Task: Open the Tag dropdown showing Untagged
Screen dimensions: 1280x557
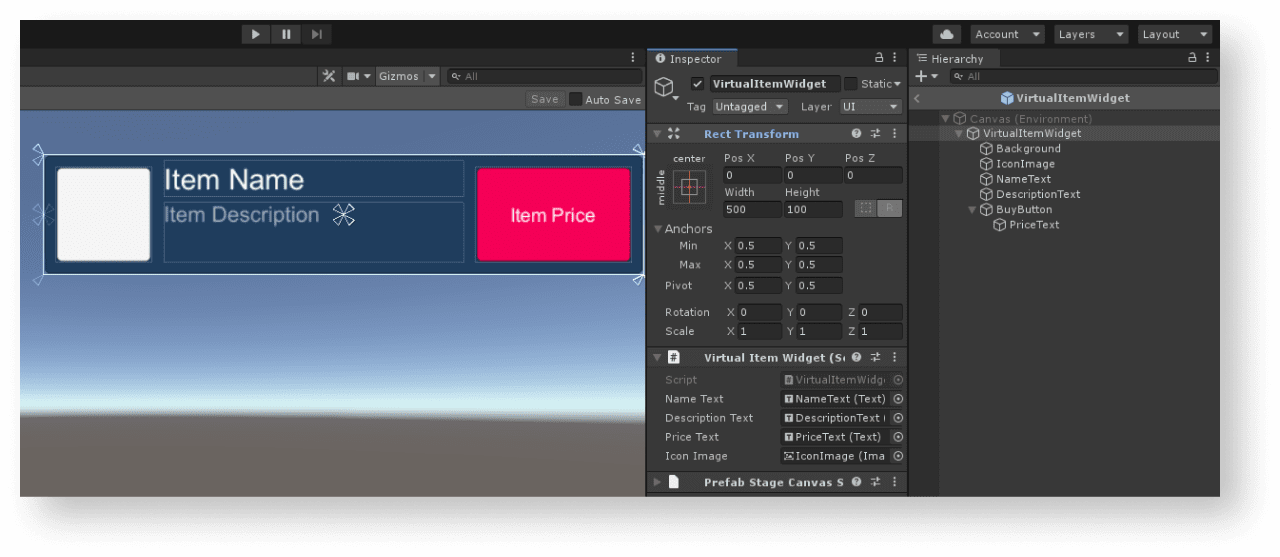Action: click(x=750, y=107)
